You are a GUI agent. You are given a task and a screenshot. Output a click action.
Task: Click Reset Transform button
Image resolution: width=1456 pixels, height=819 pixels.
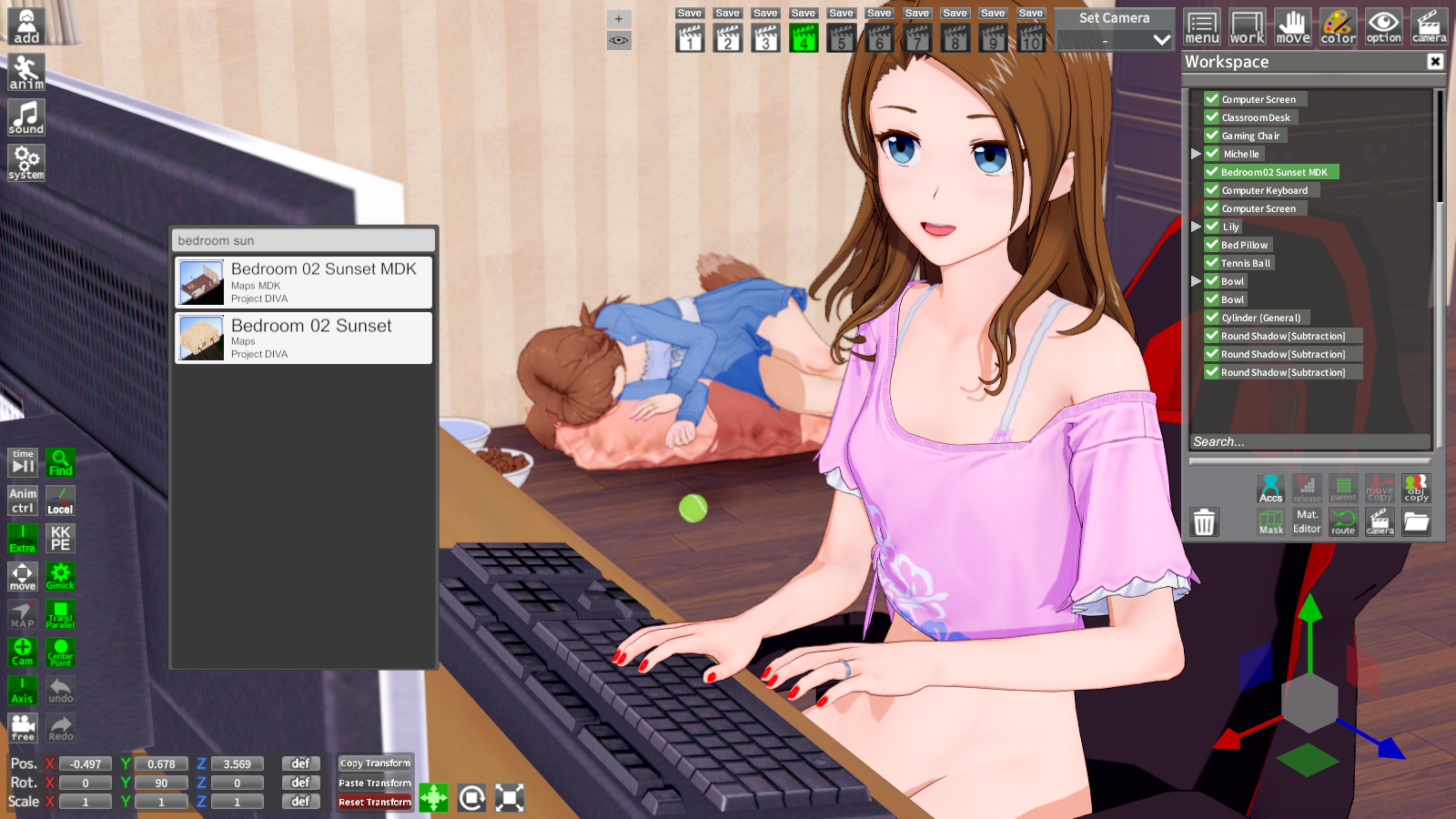(x=375, y=802)
